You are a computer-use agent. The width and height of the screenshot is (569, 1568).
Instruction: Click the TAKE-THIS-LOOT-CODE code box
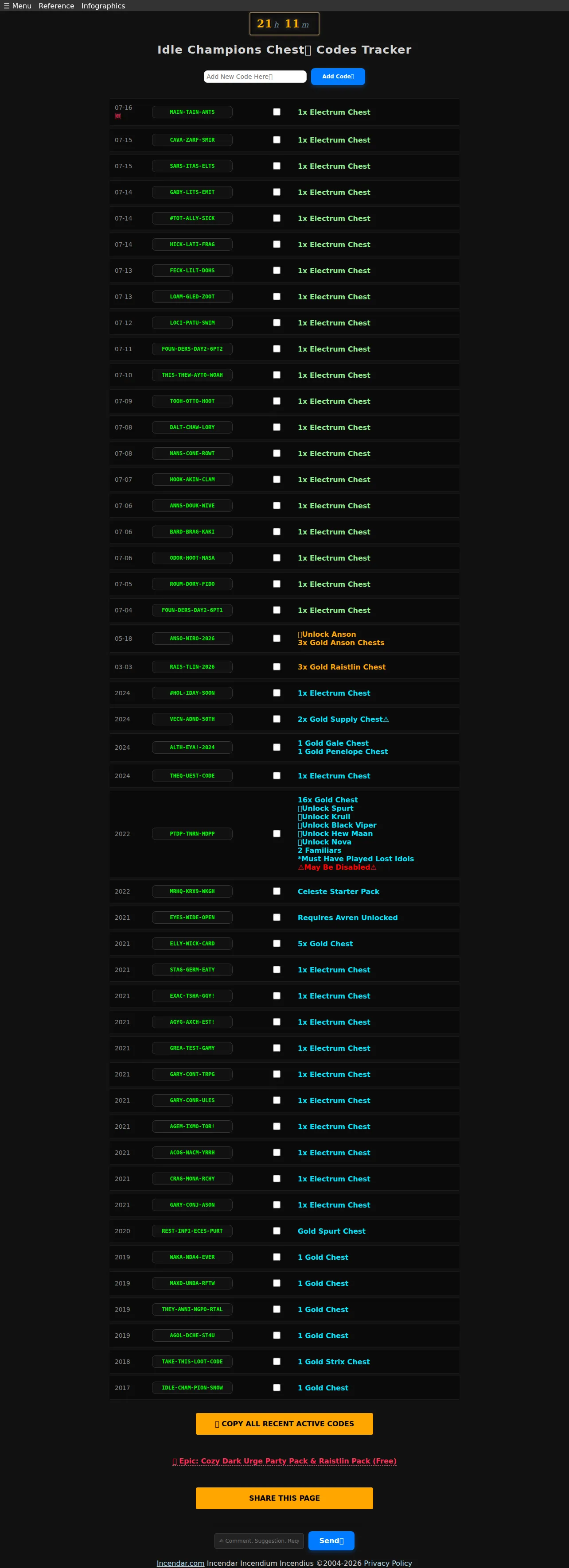(192, 1362)
